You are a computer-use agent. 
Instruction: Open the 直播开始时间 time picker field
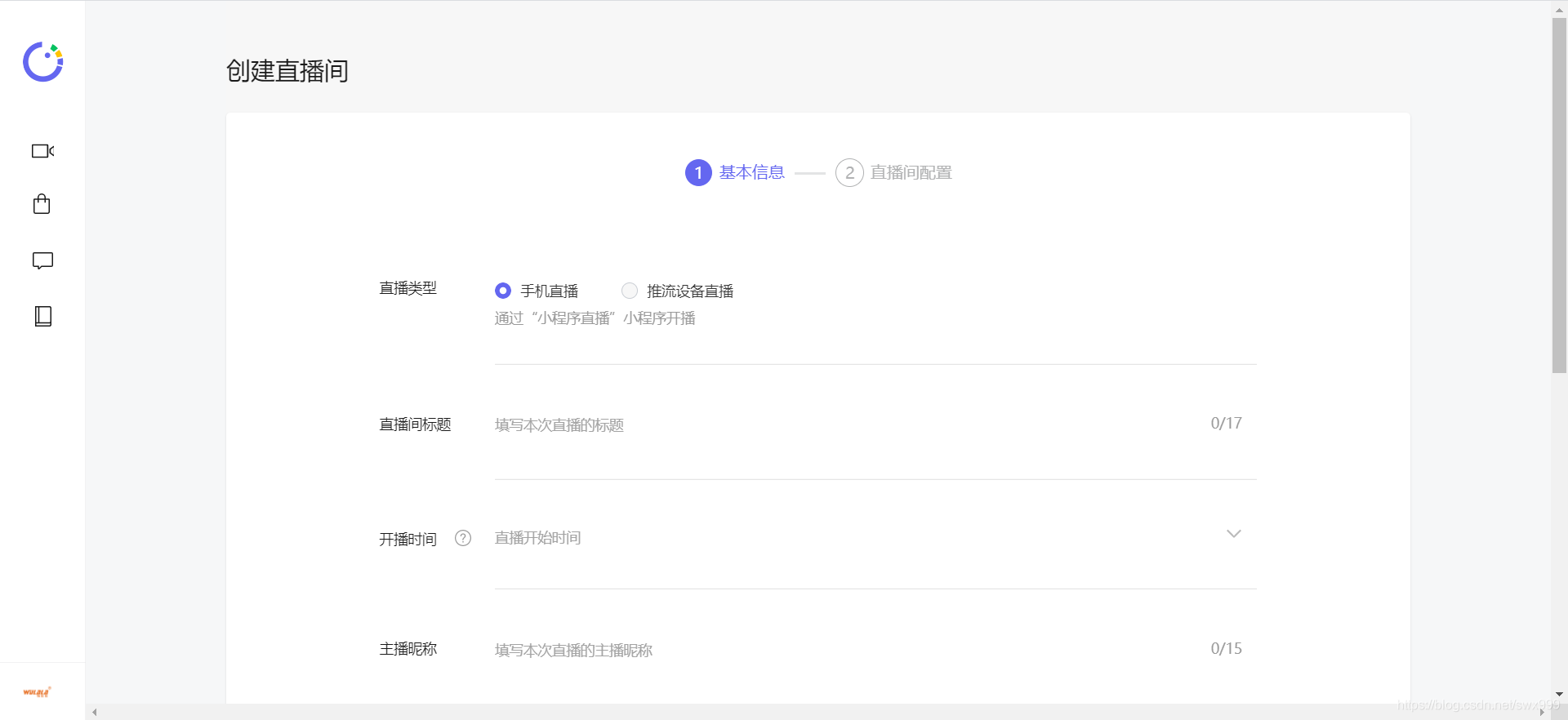(x=875, y=538)
